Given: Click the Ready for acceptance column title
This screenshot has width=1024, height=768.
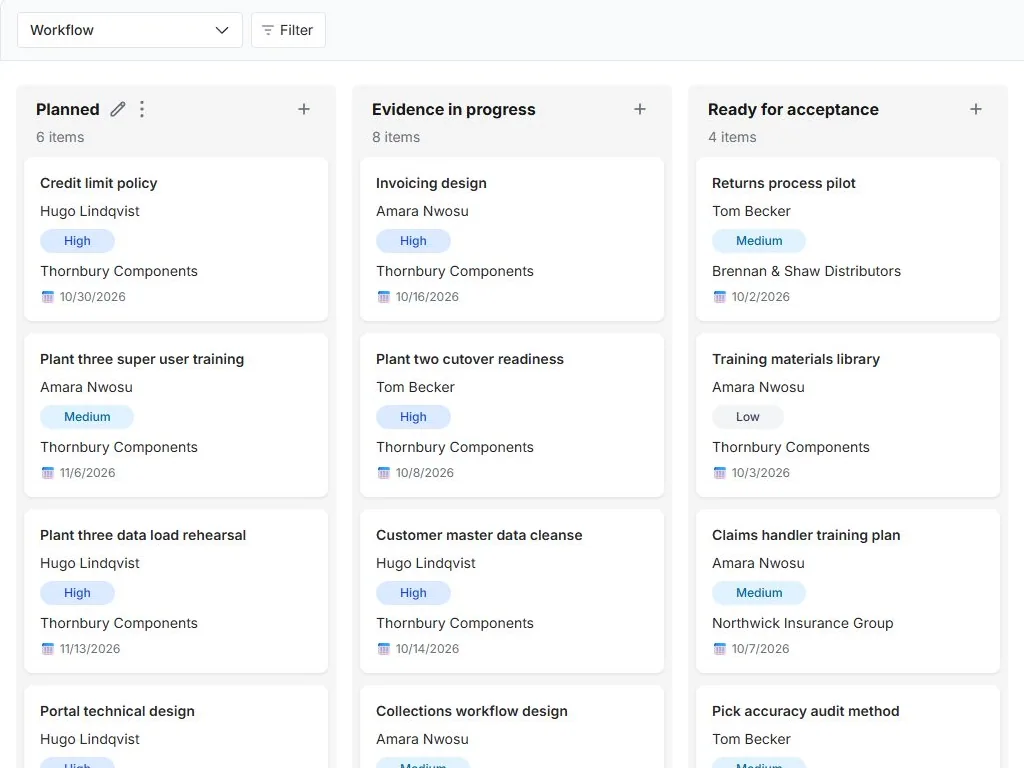Looking at the screenshot, I should (x=793, y=109).
